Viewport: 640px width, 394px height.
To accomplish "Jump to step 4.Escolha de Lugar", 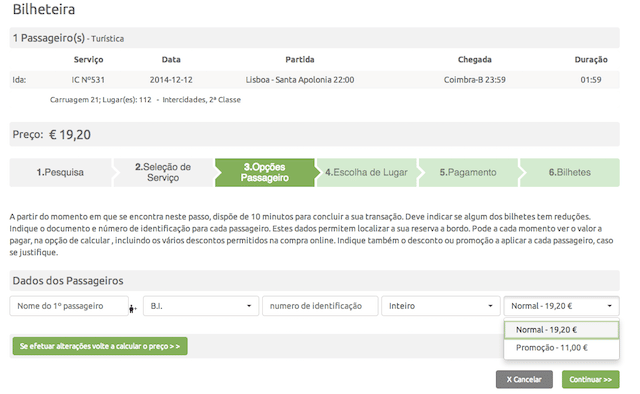I will click(366, 173).
